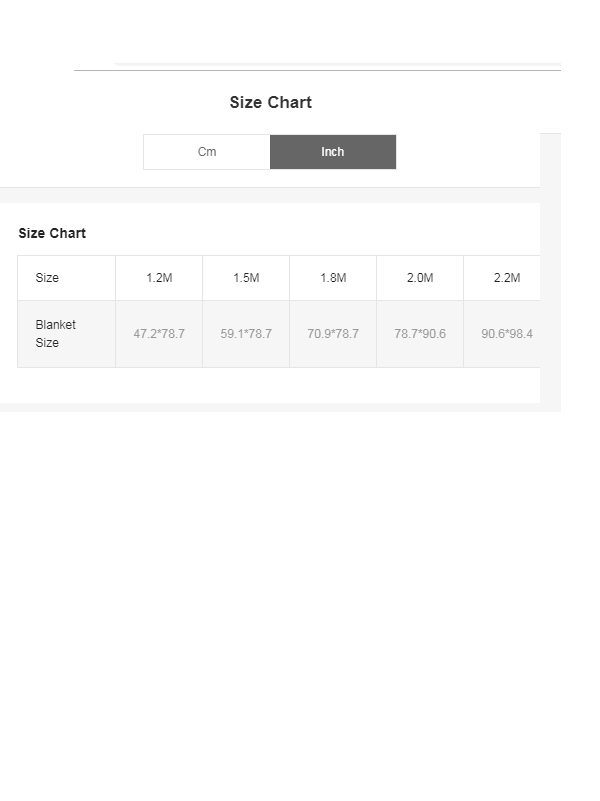Select the 47.2*78.7 blanket size cell
The width and height of the screenshot is (600, 801).
pyautogui.click(x=159, y=334)
